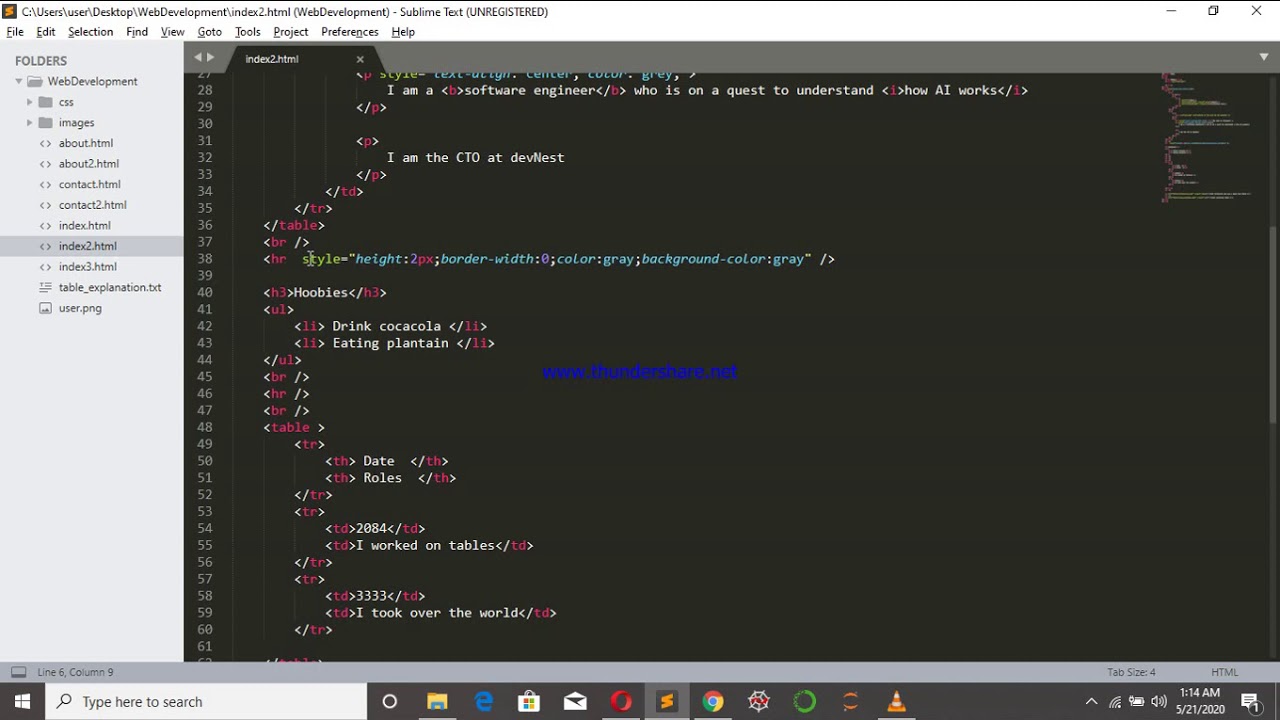The height and width of the screenshot is (720, 1280).
Task: Click the user.png image file icon
Action: (x=45, y=308)
